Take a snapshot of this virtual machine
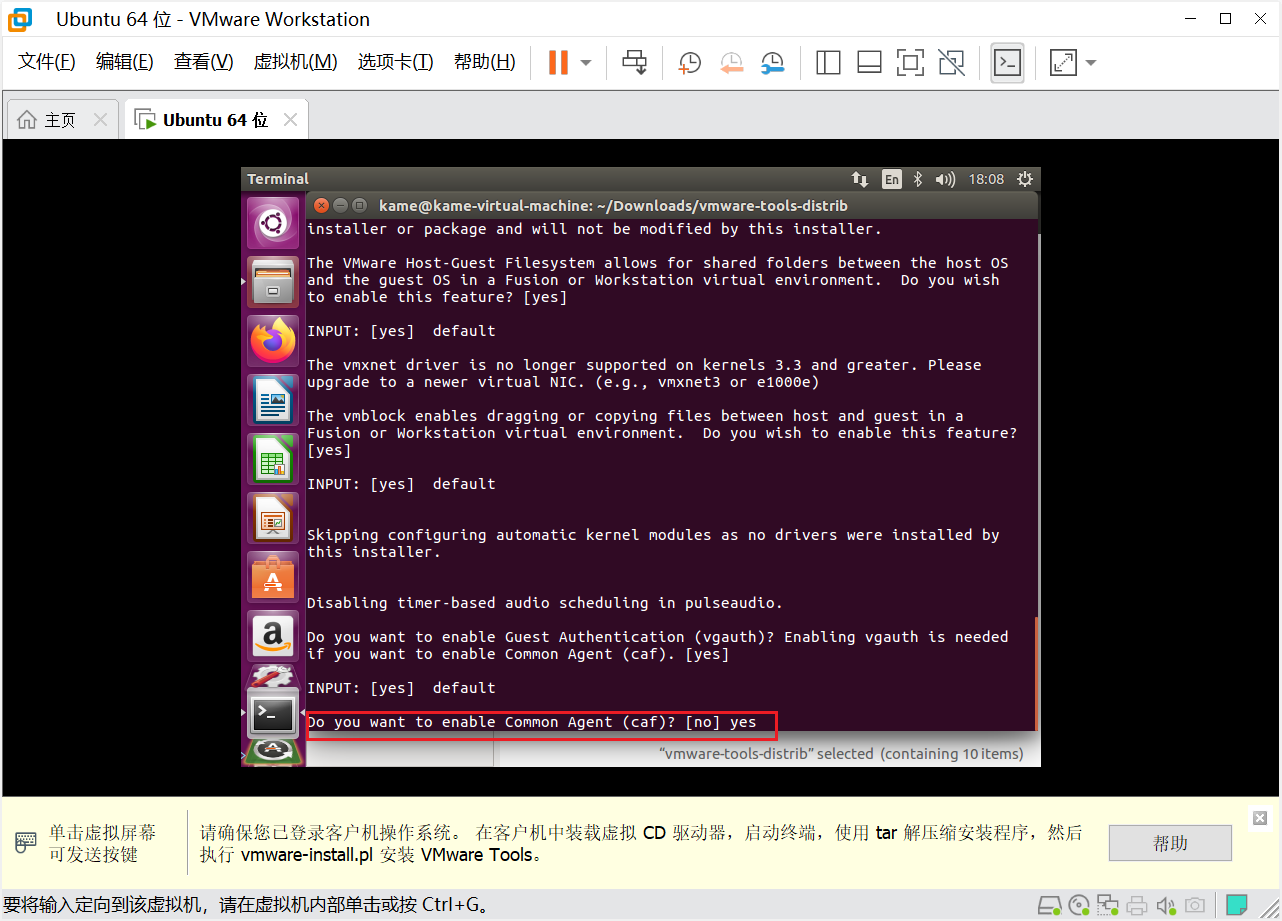This screenshot has height=921, width=1282. point(690,63)
